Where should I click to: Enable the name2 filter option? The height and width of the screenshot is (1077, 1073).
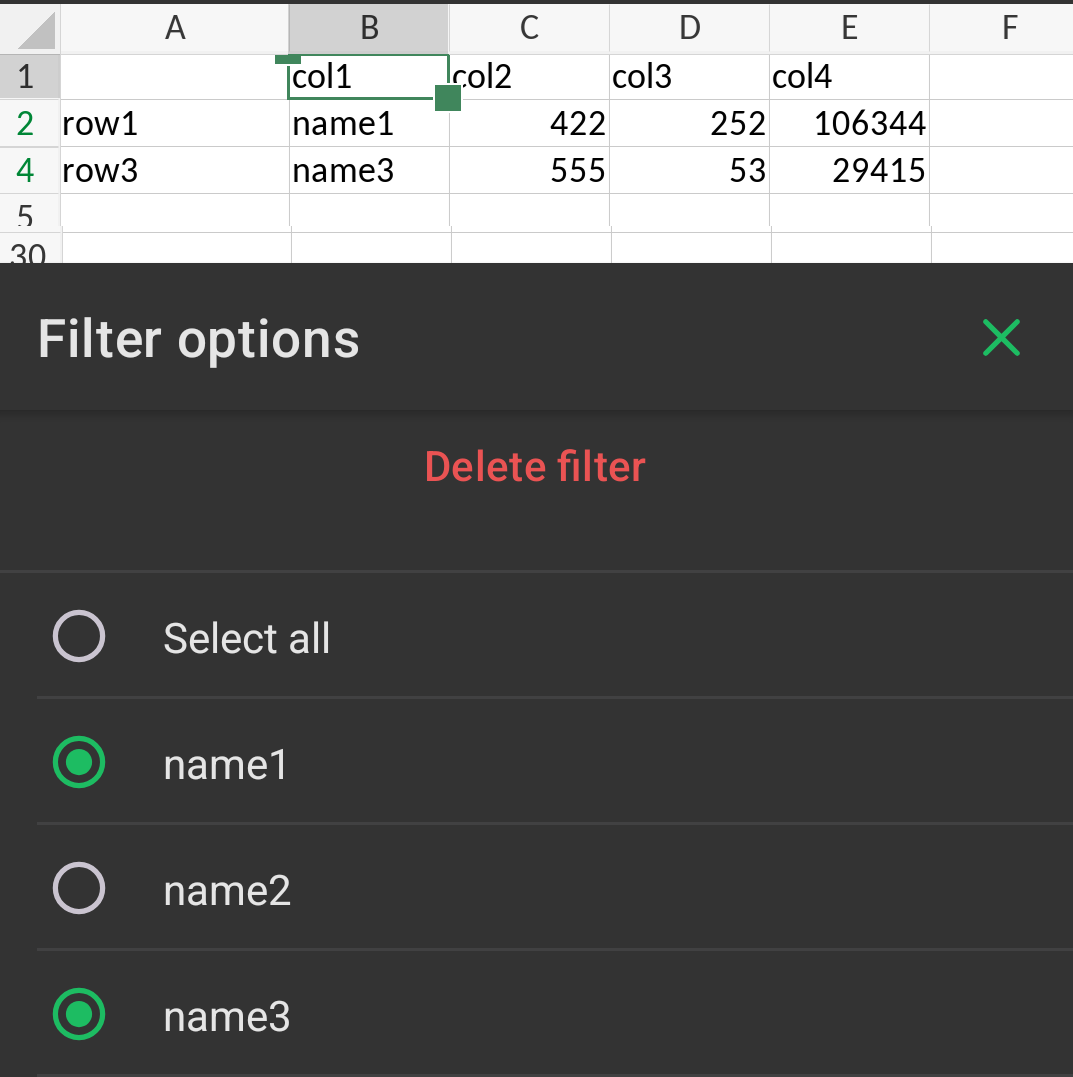(x=79, y=889)
